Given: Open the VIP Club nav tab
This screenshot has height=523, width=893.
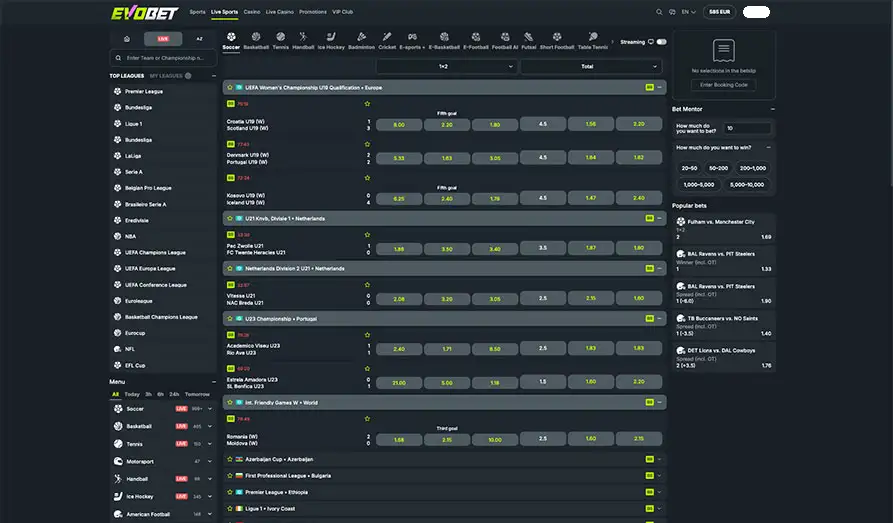Looking at the screenshot, I should pyautogui.click(x=342, y=12).
